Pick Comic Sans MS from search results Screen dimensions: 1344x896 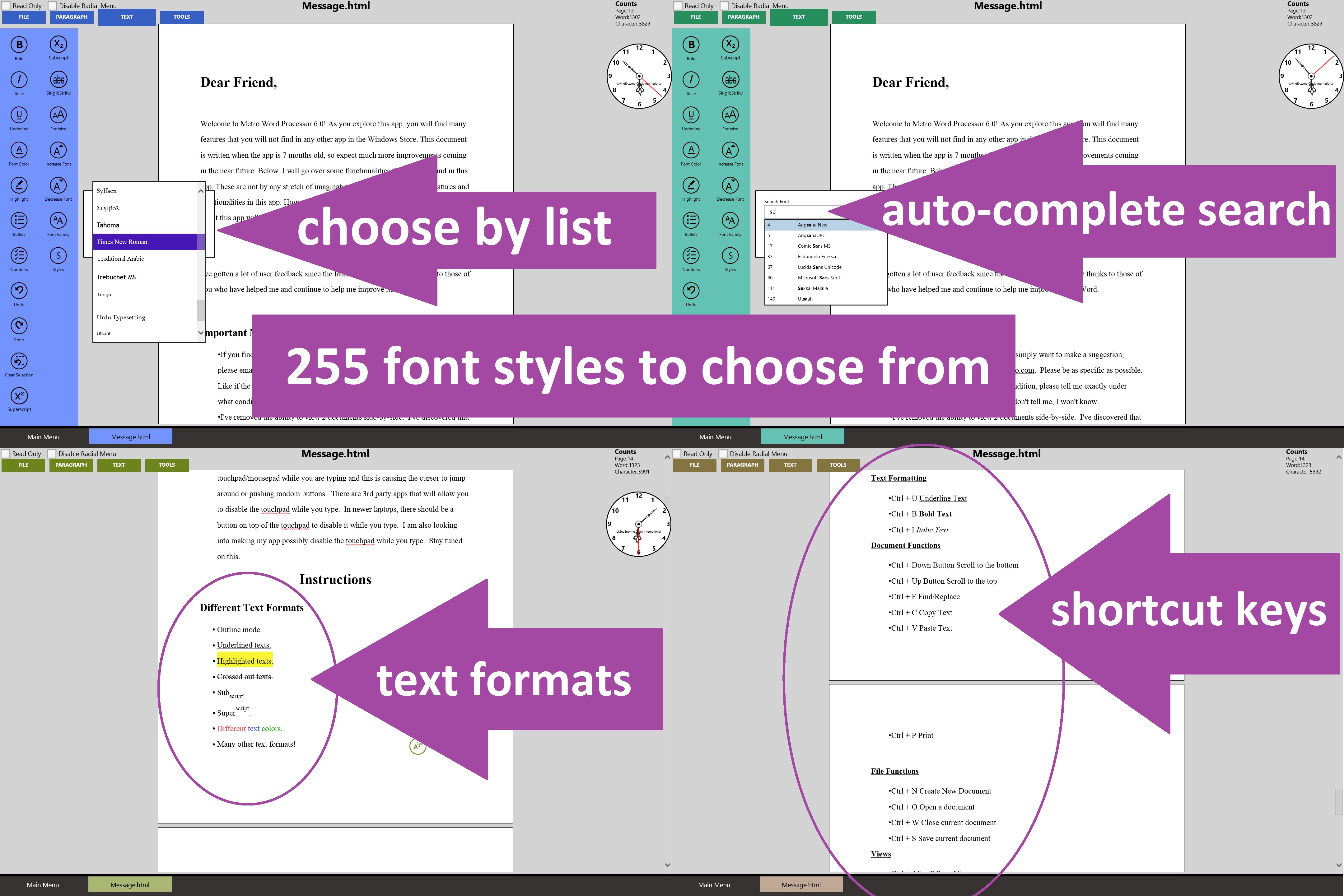click(x=814, y=246)
